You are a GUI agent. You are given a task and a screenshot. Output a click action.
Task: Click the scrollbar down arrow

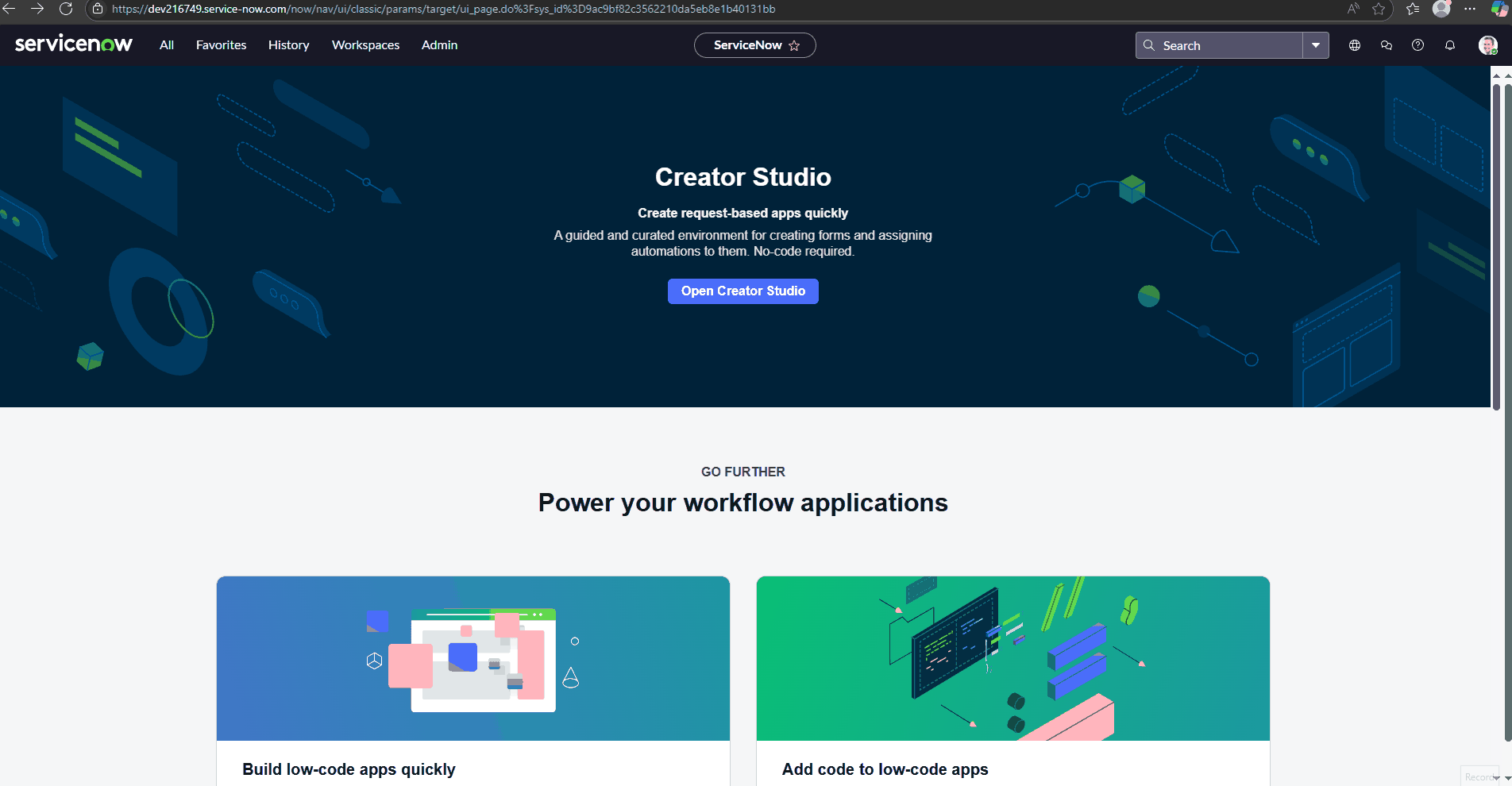tap(1507, 778)
